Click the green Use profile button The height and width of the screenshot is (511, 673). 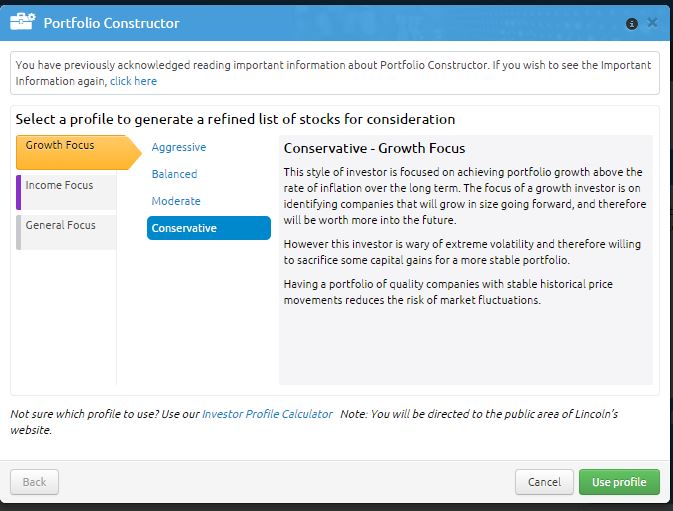tap(619, 482)
